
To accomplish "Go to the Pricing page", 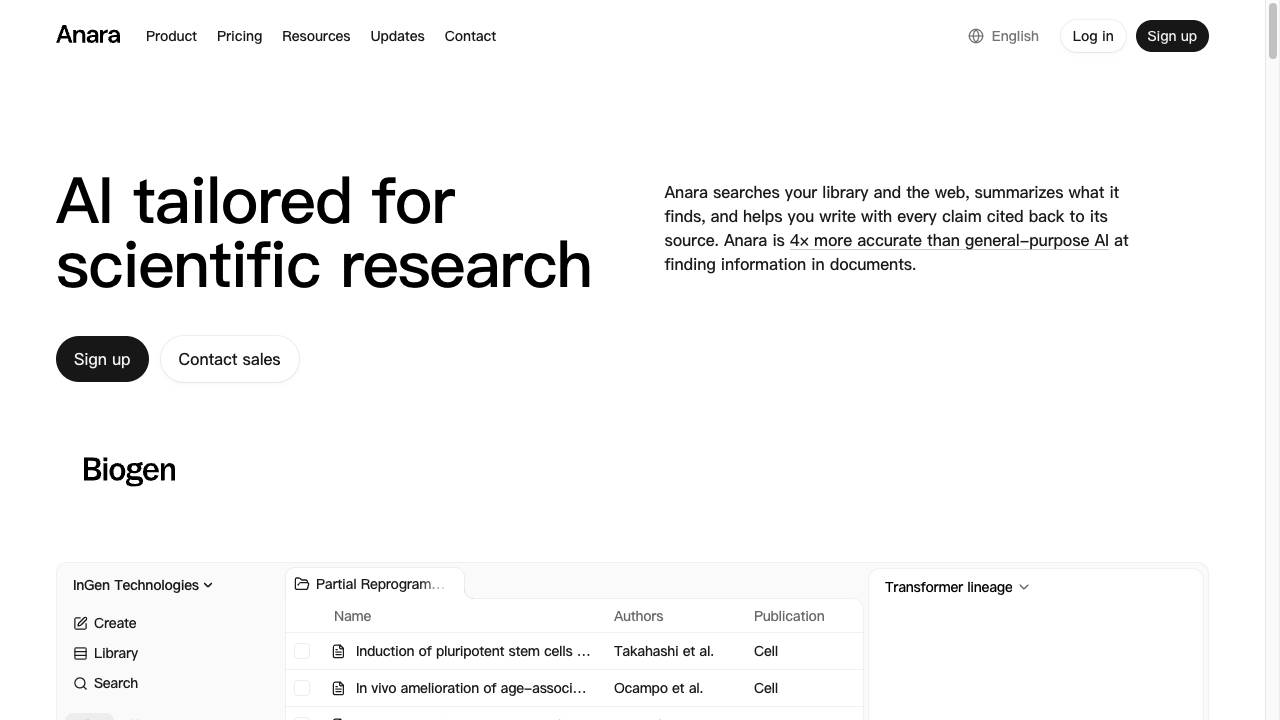I will click(239, 36).
